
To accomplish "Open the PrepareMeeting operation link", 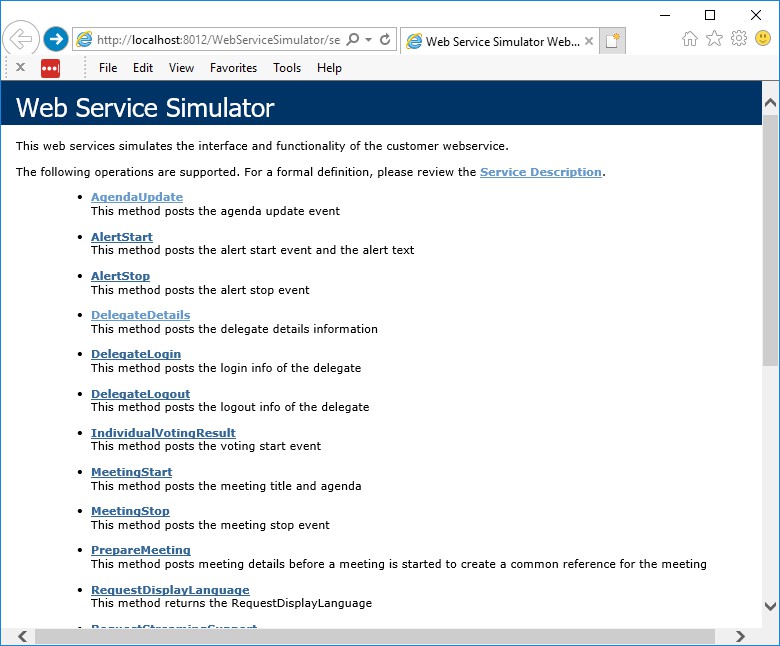I will (141, 550).
